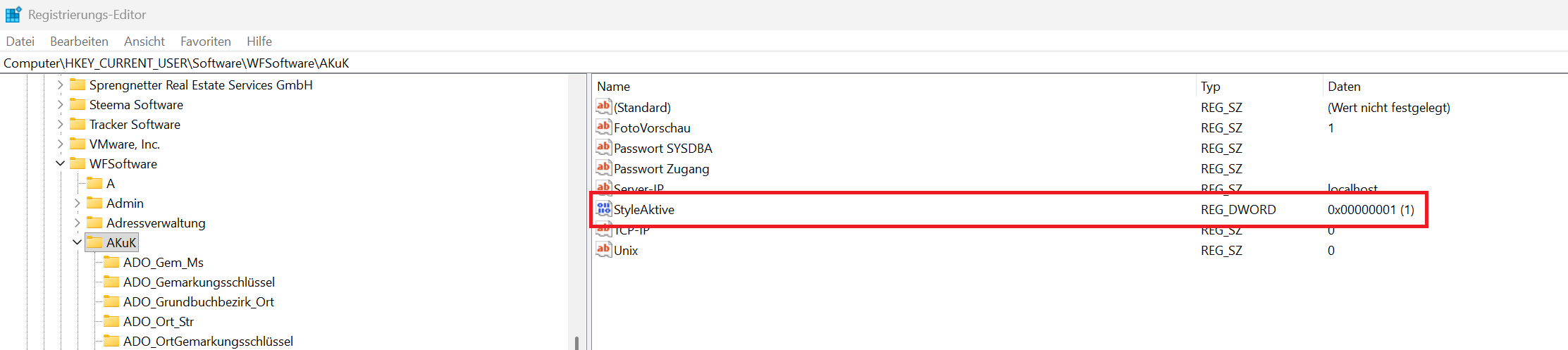
Task: Collapse the WFSoftware tree node
Action: pos(61,163)
